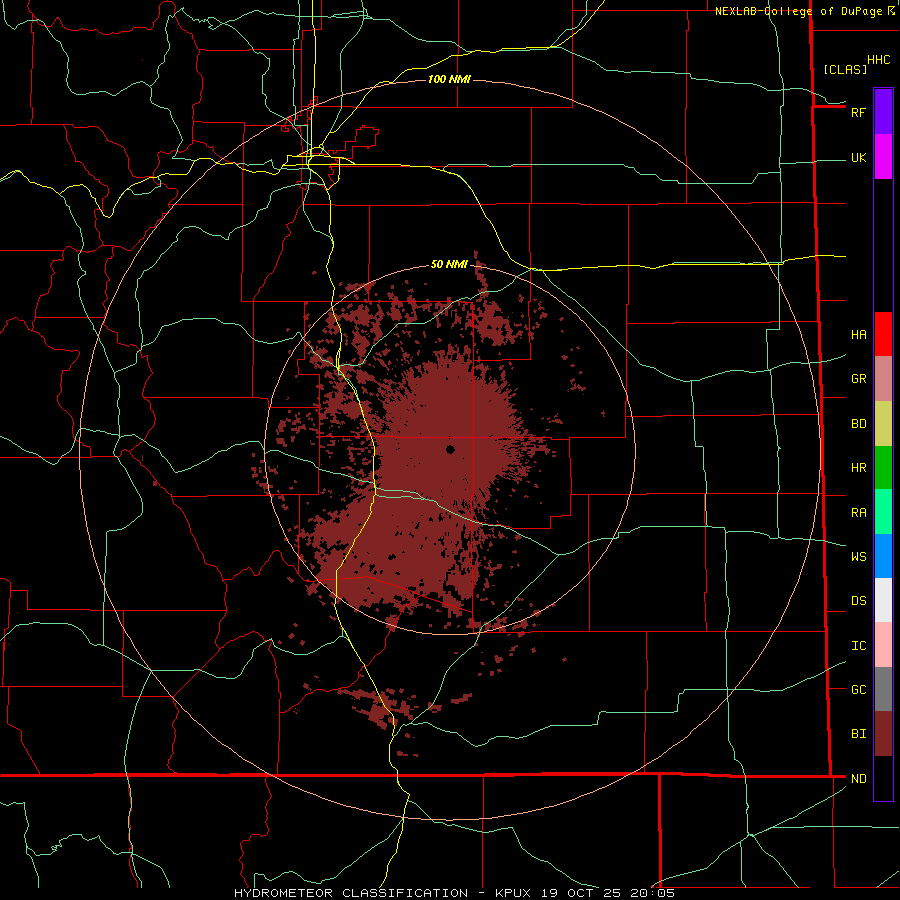900x900 pixels.
Task: Click the WS blue legend swatch
Action: pyautogui.click(x=883, y=556)
